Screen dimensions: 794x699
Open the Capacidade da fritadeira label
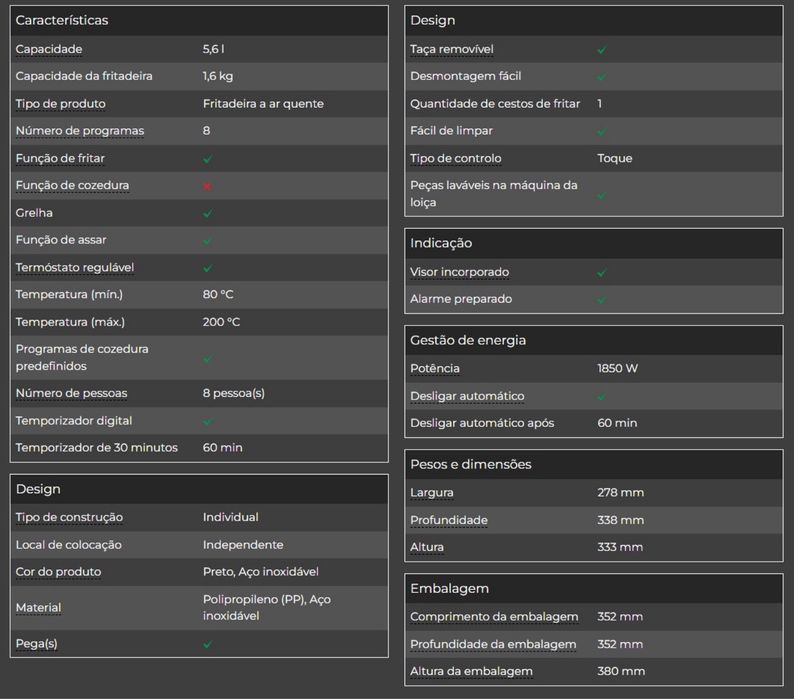point(84,76)
